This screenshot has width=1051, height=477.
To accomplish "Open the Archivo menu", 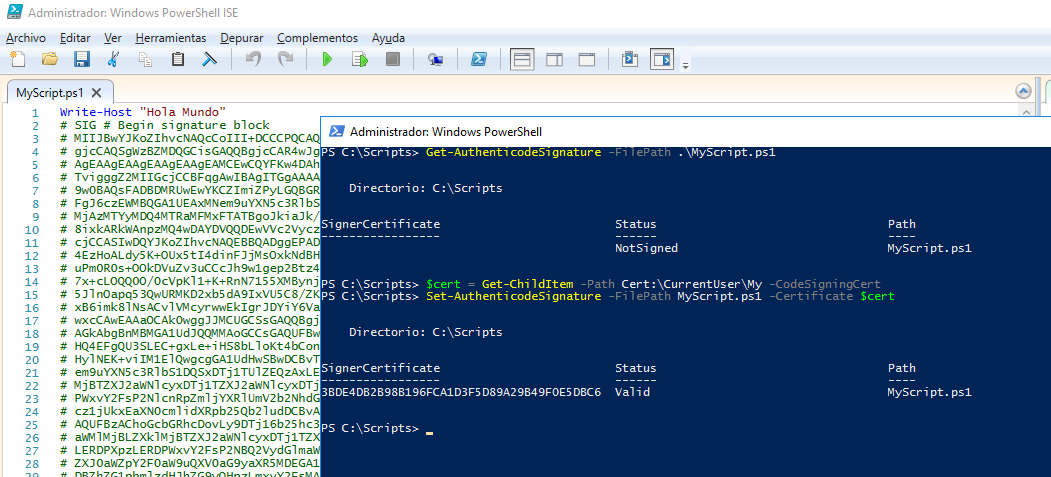I will click(x=25, y=38).
